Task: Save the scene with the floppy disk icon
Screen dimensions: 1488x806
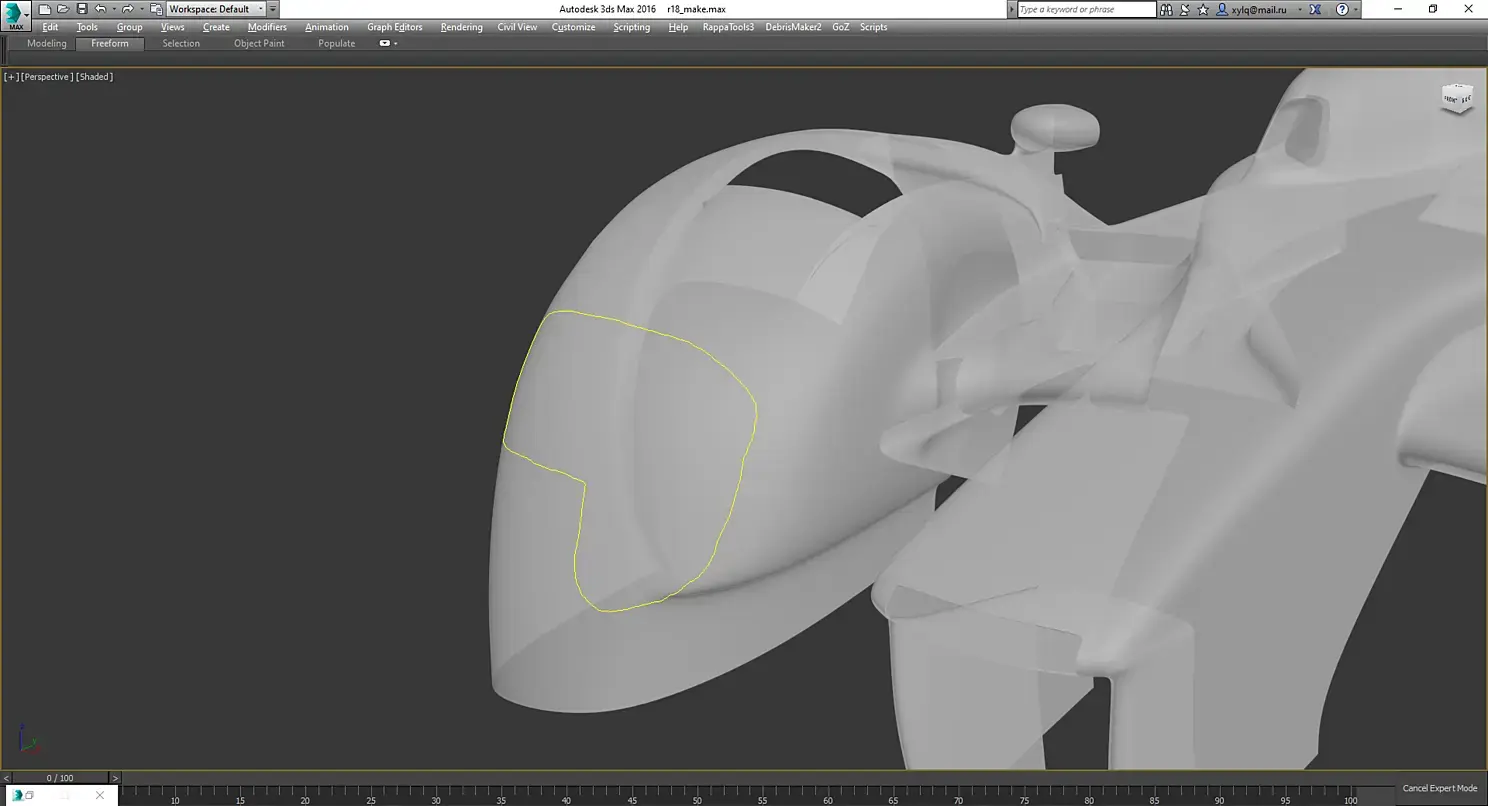Action: [82, 9]
